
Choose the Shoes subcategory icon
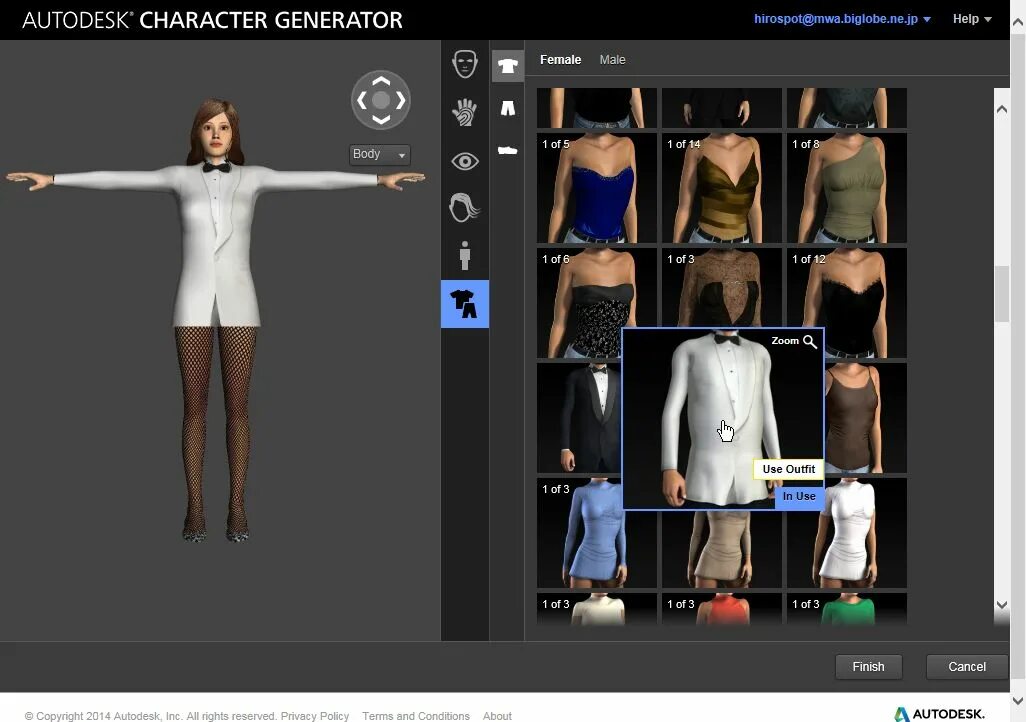click(508, 151)
